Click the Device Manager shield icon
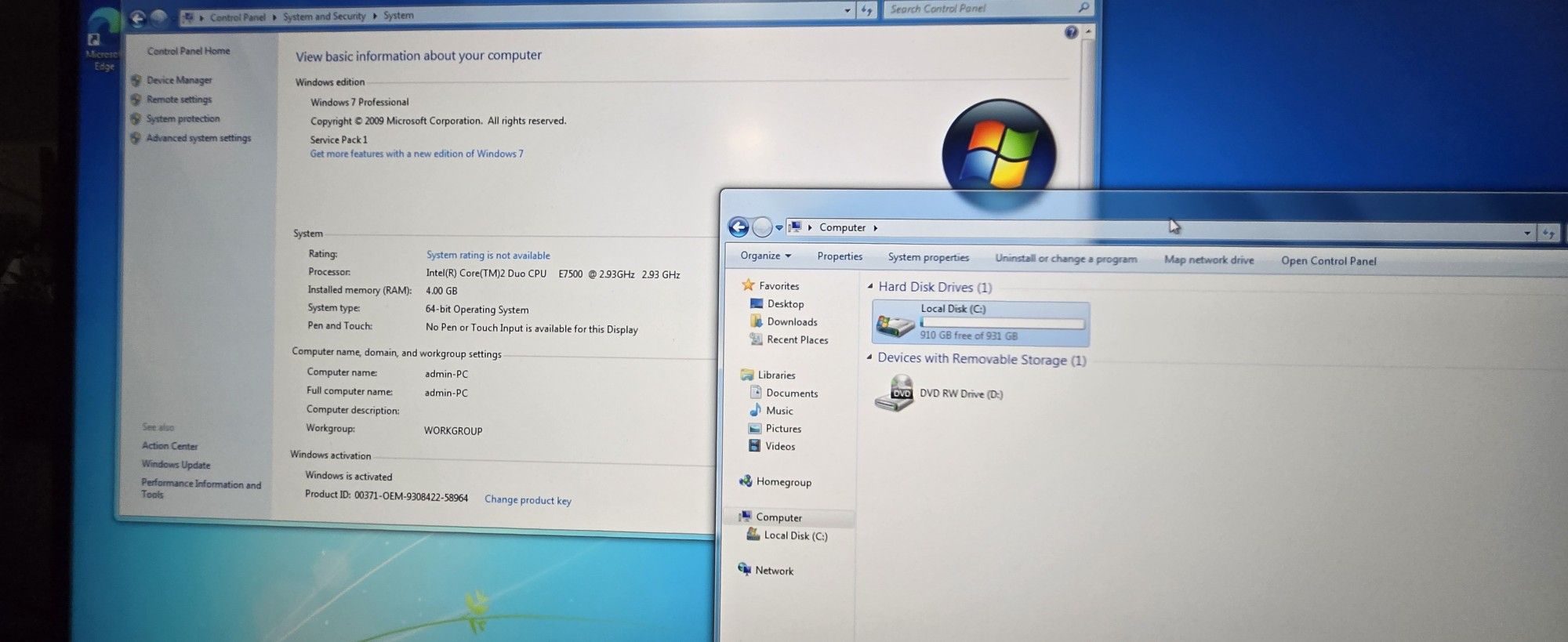This screenshot has height=642, width=1568. 136,80
